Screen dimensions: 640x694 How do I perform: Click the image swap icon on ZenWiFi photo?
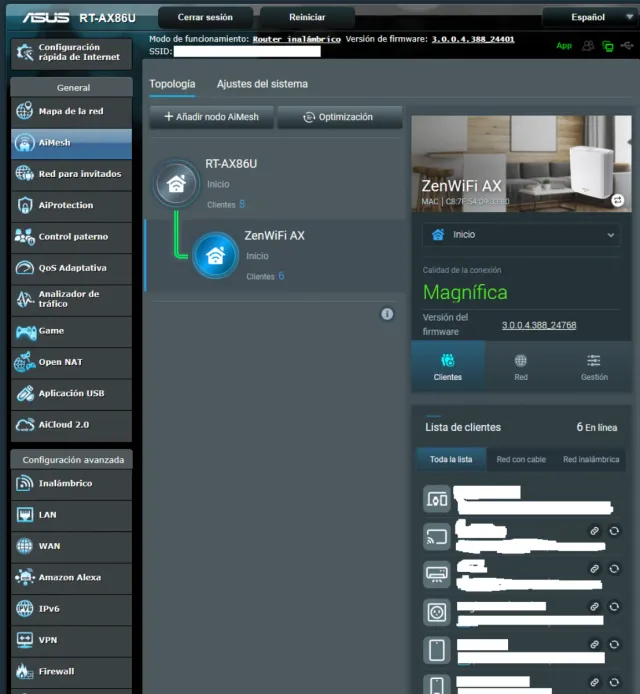click(x=618, y=200)
